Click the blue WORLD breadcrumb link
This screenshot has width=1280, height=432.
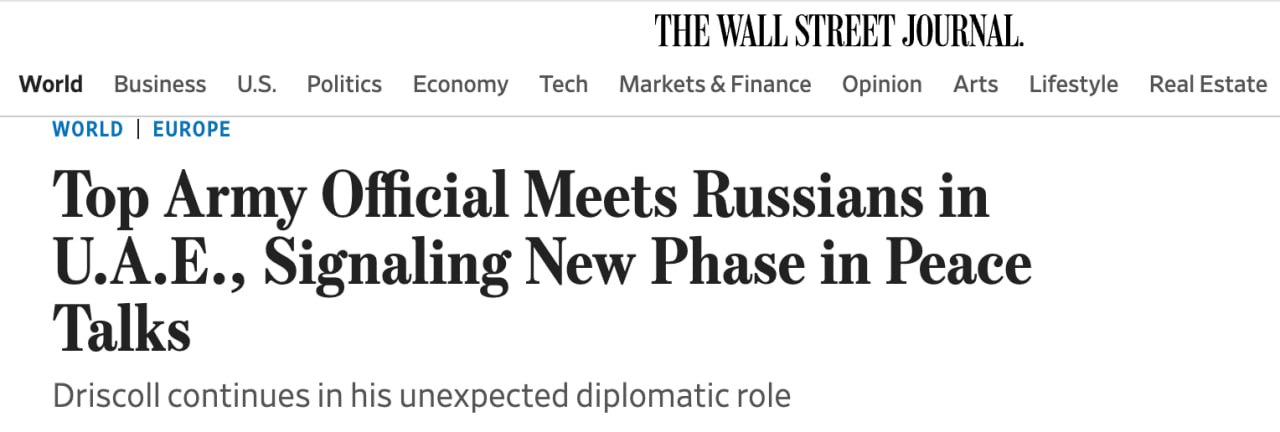coord(88,129)
